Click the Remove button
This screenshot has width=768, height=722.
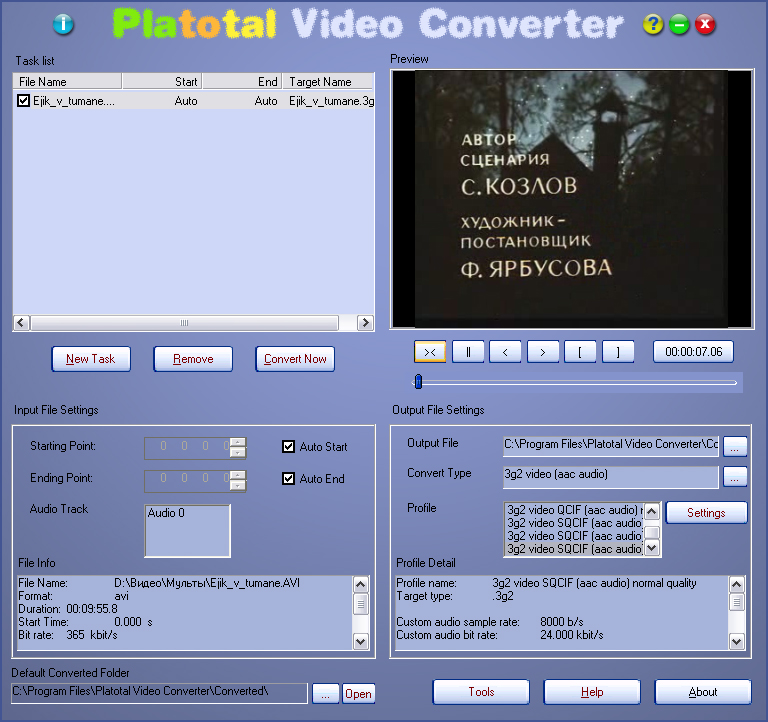tap(193, 359)
